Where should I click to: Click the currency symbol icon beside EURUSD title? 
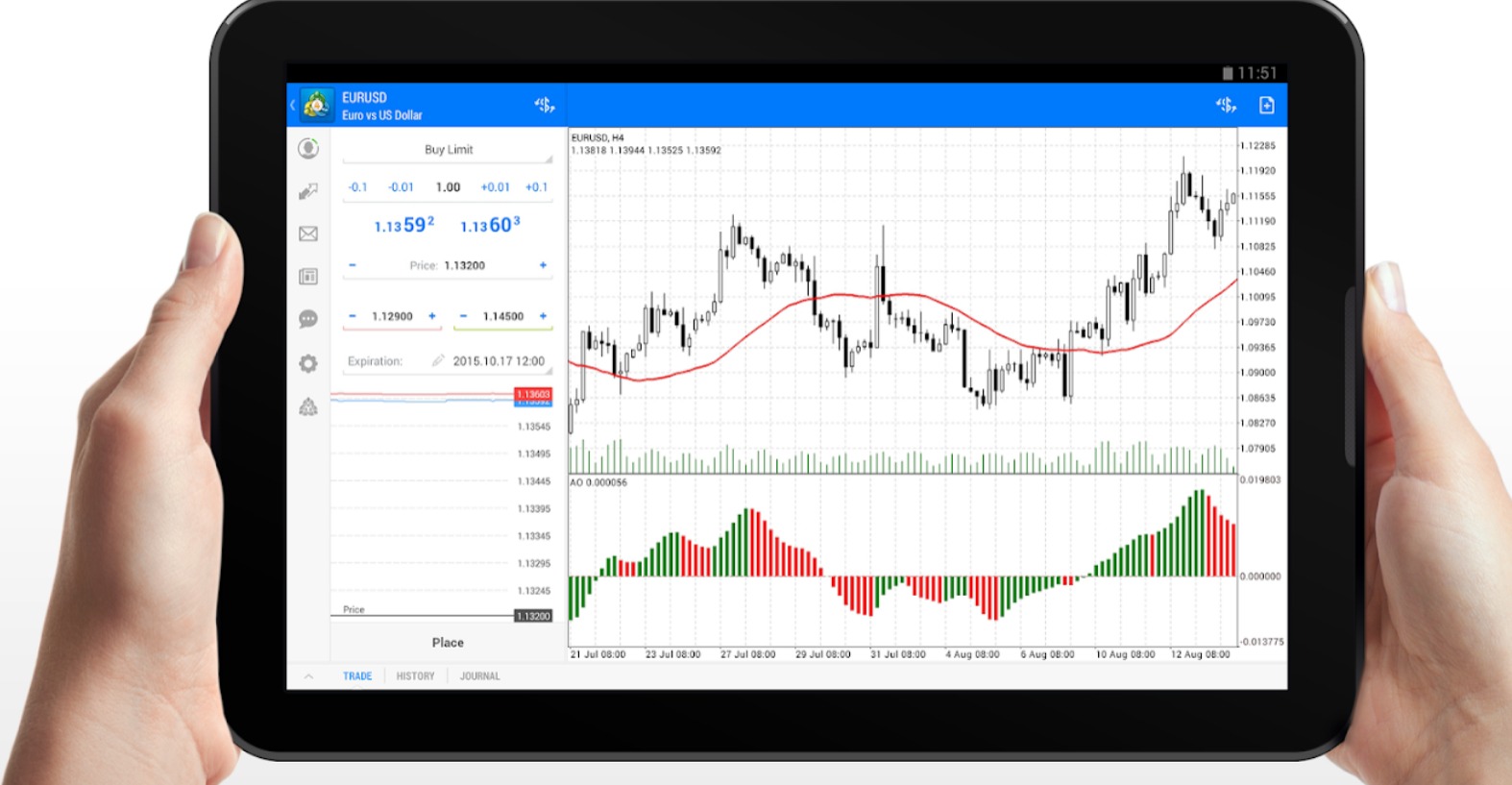coord(545,105)
